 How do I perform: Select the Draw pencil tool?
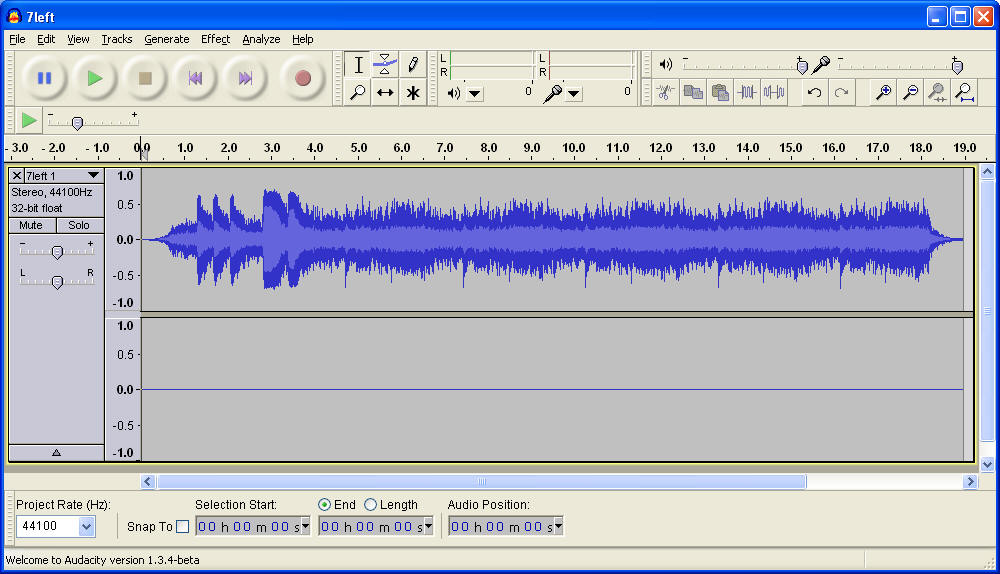coord(412,65)
